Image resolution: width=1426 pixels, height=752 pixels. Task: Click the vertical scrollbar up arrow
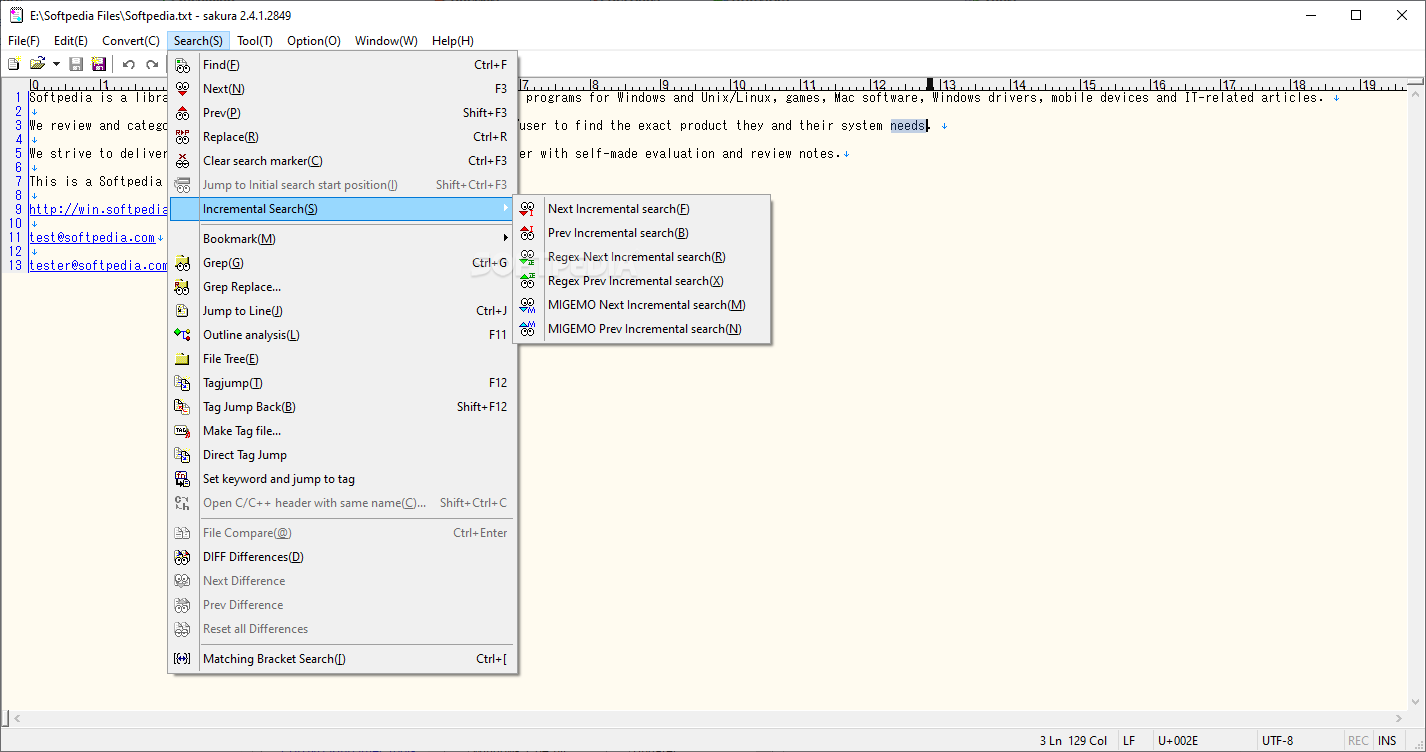(x=1417, y=92)
